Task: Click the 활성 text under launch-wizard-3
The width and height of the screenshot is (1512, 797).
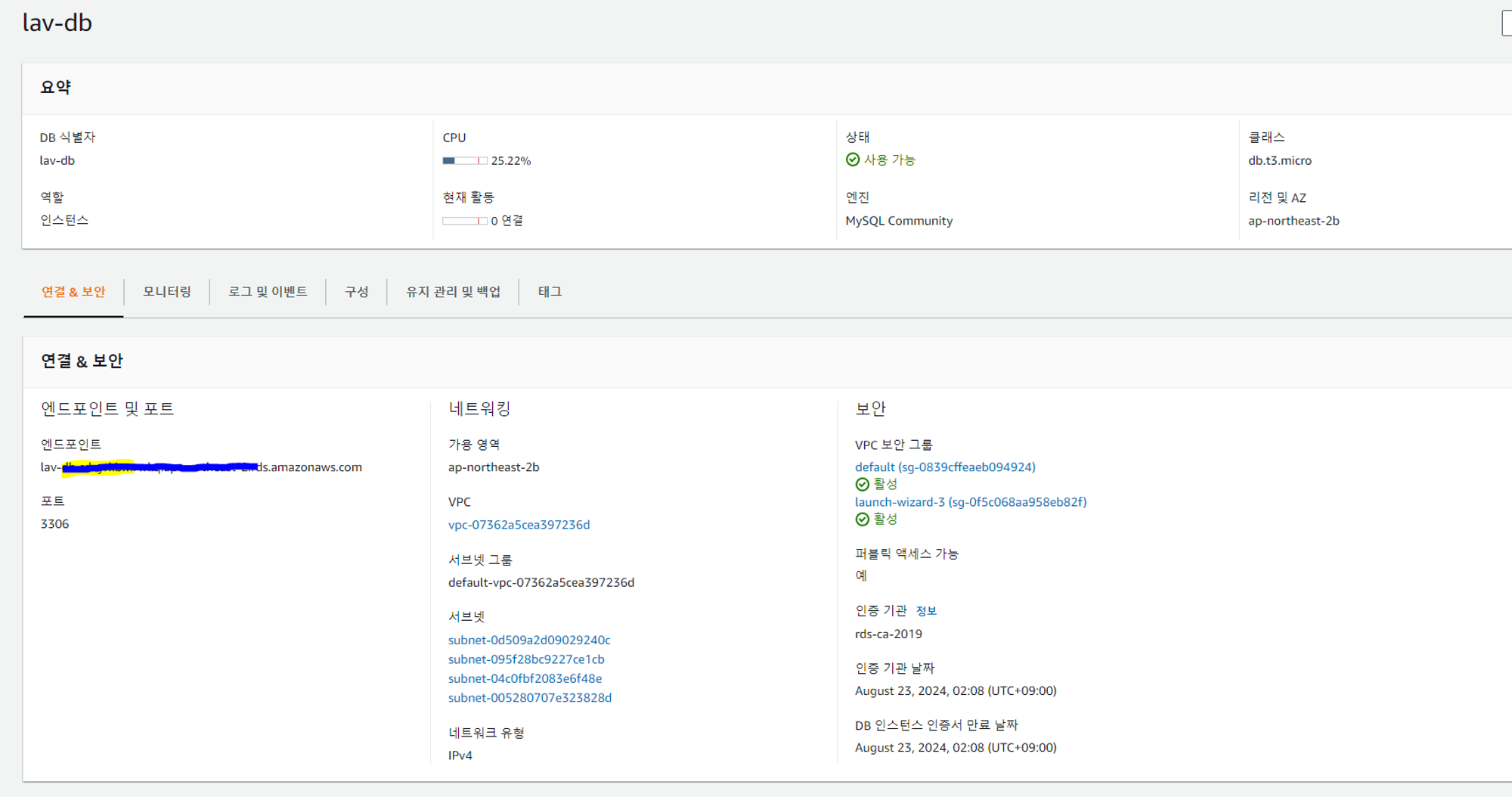Action: point(885,519)
